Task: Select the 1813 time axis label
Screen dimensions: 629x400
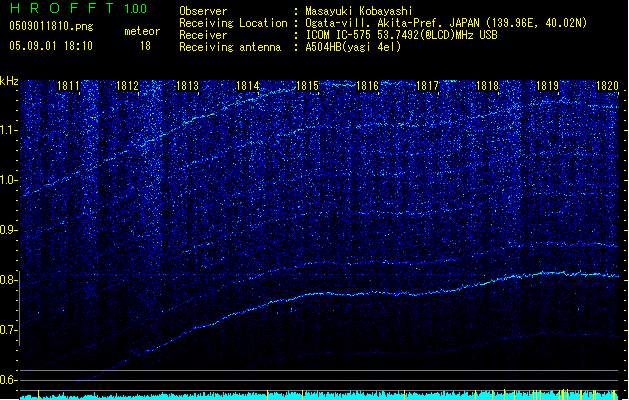Action: pyautogui.click(x=187, y=86)
